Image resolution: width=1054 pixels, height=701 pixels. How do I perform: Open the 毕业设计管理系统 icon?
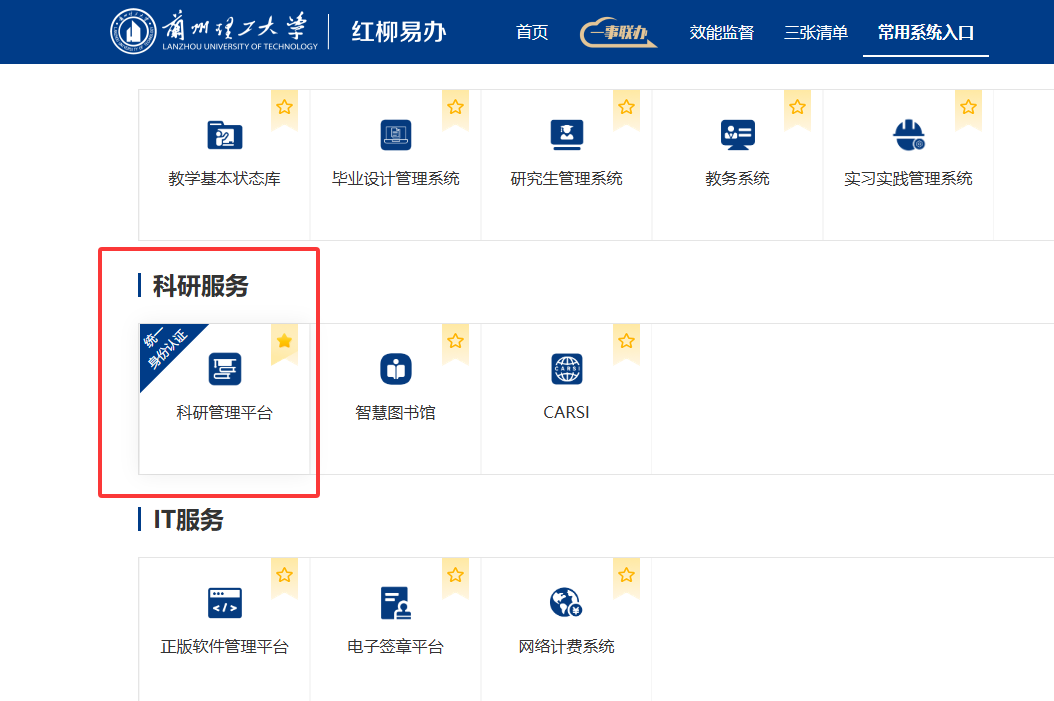(x=396, y=135)
